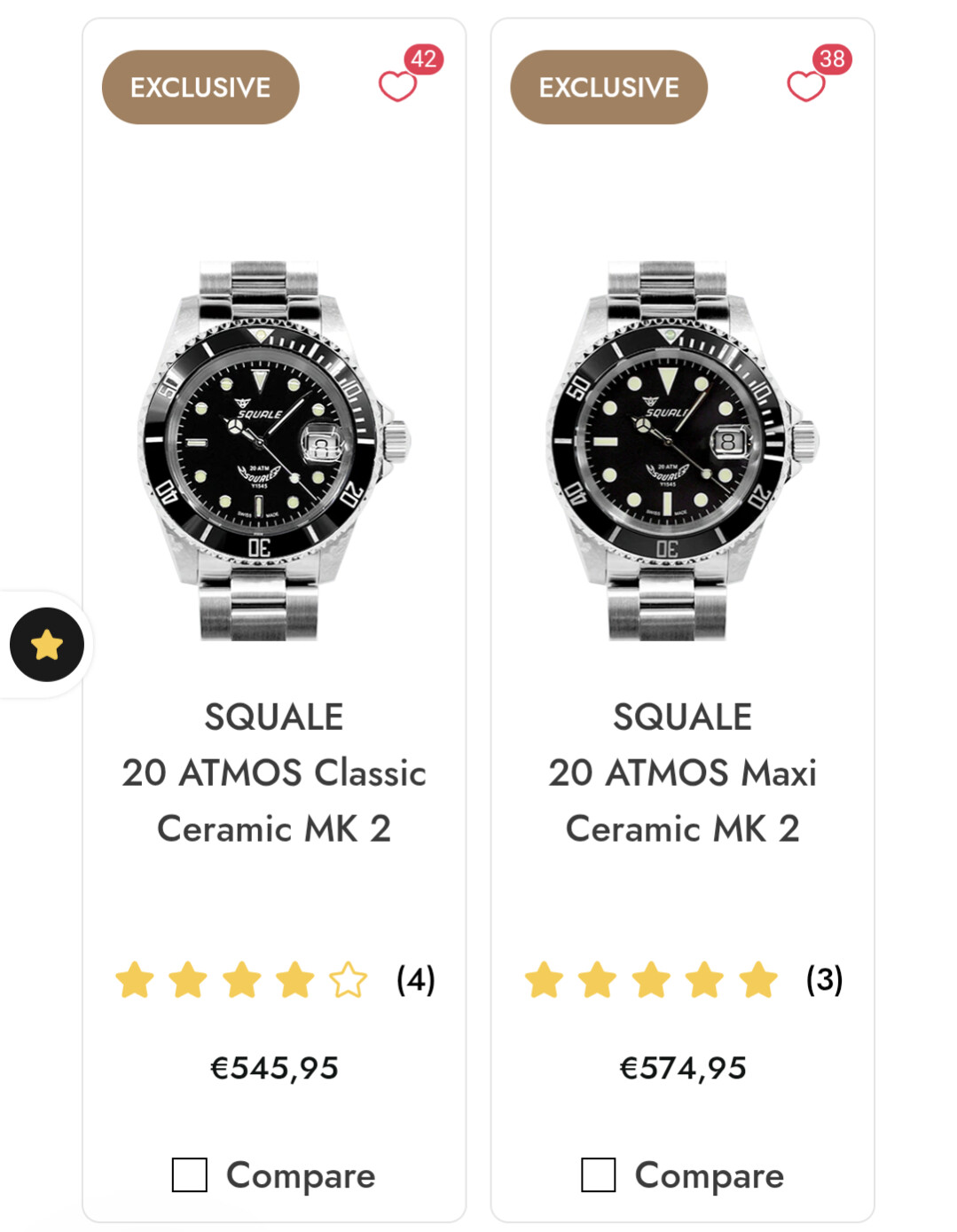Click Compare label under €545,95 watch
Viewport: 957px width, 1232px height.
301,1175
